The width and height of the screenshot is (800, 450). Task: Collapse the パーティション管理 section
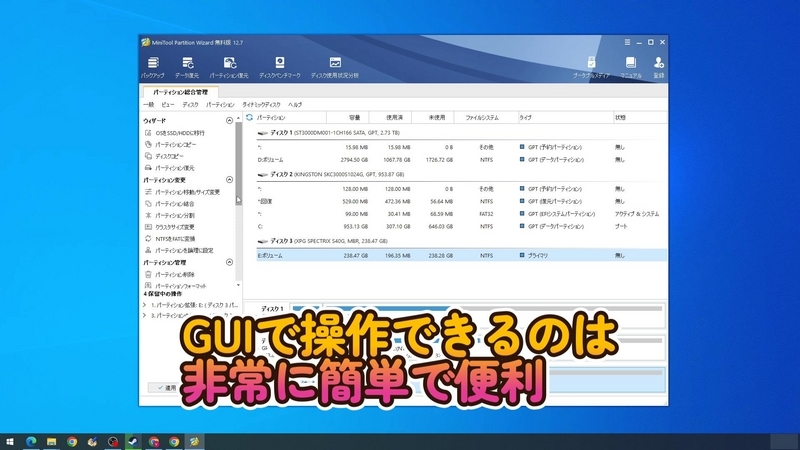pyautogui.click(x=229, y=262)
